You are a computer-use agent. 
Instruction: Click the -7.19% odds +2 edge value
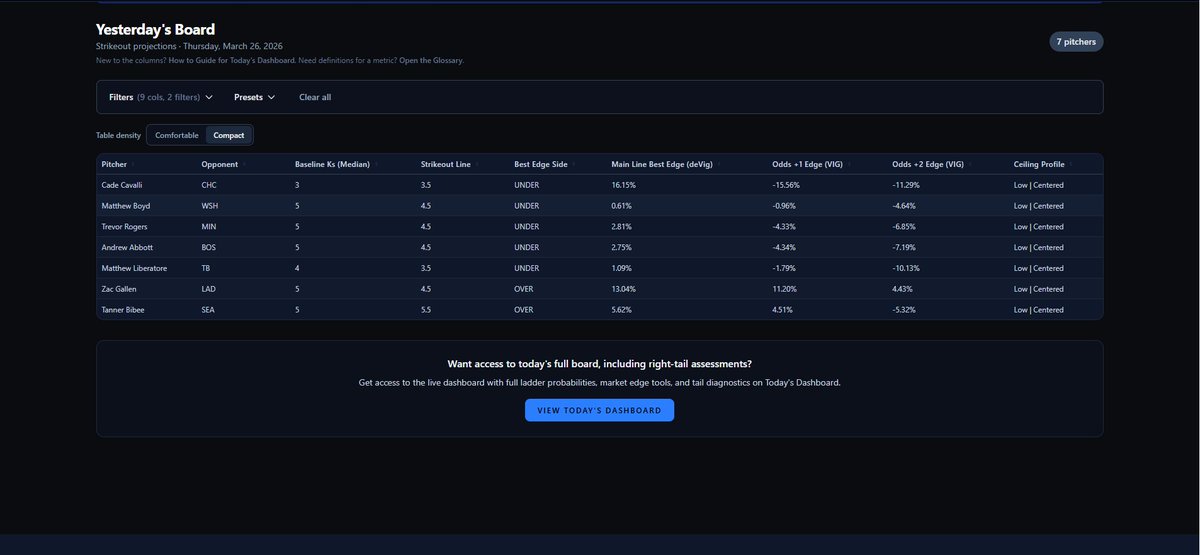point(905,247)
